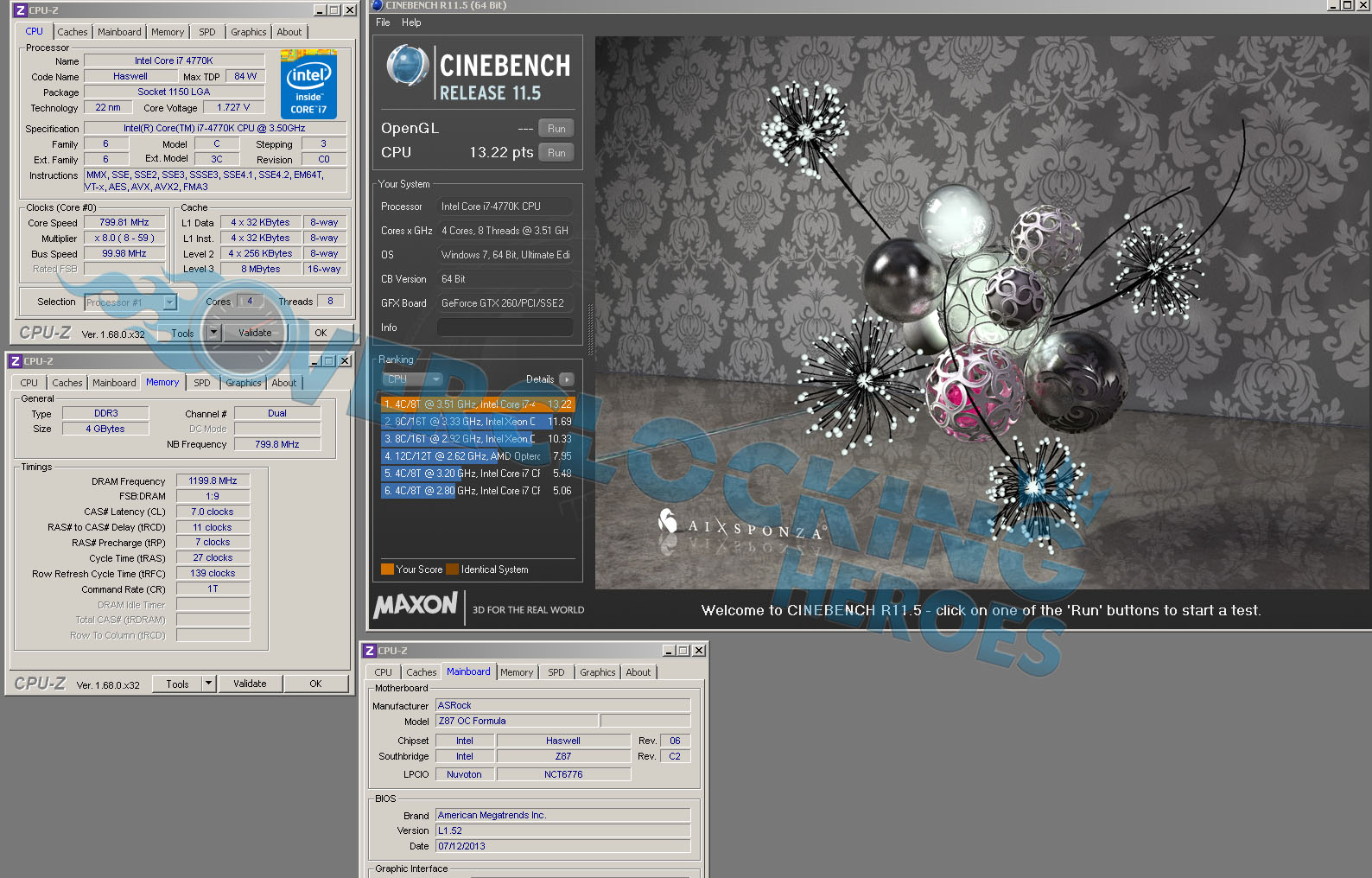Click the Z icon in the Mainboard tab window title bar
This screenshot has width=1372, height=878.
click(369, 651)
